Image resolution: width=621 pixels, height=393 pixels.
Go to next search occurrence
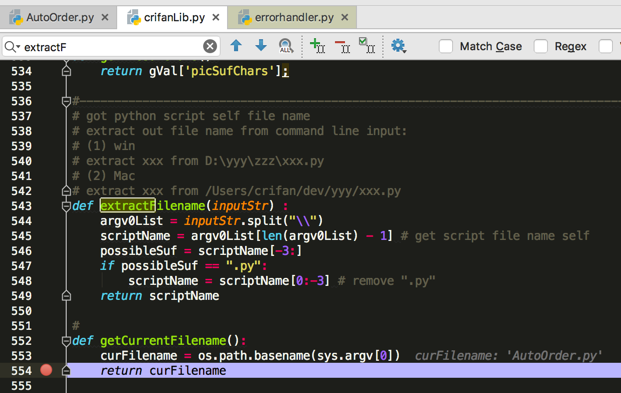click(x=261, y=46)
